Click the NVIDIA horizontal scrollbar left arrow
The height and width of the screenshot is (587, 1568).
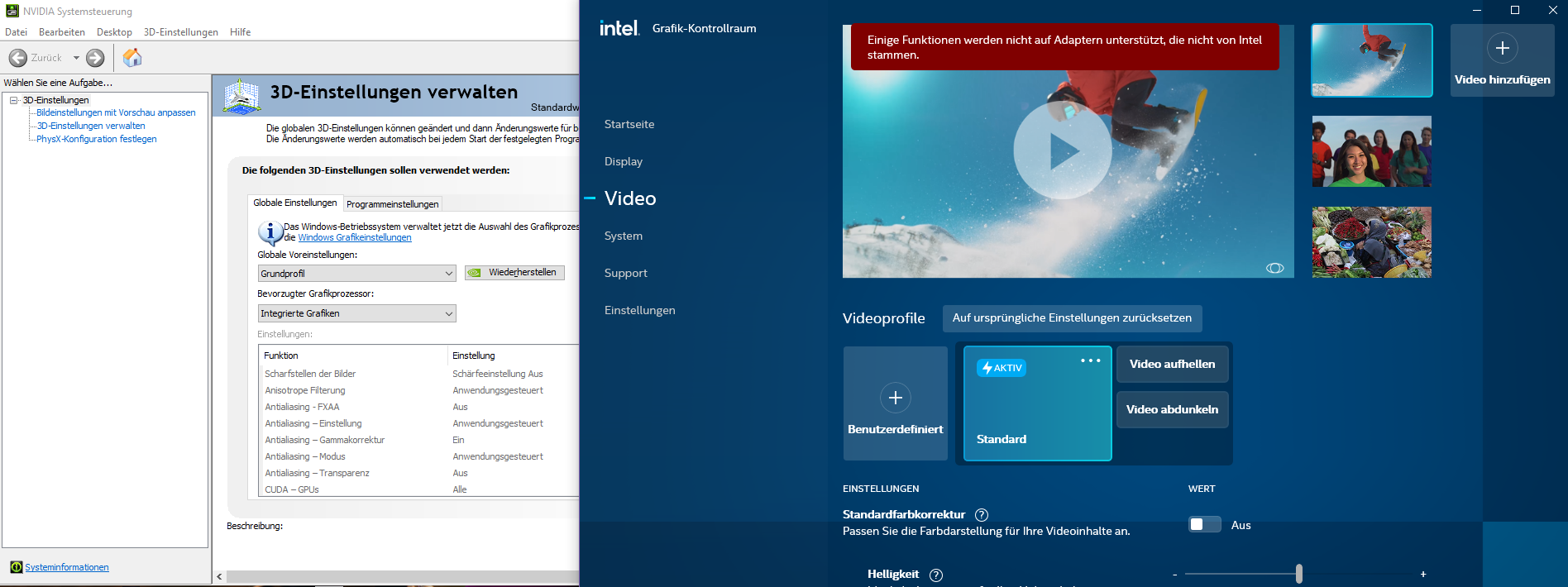[x=219, y=576]
